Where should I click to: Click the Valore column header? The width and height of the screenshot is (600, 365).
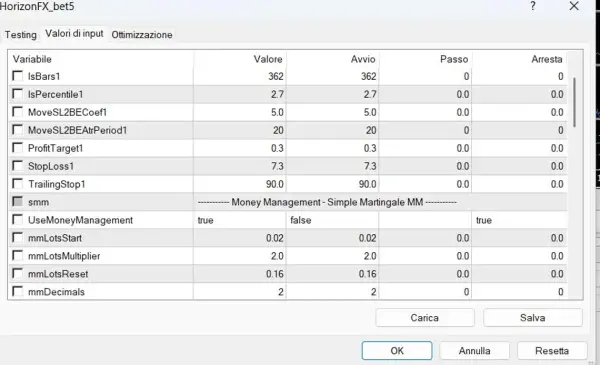coord(240,59)
